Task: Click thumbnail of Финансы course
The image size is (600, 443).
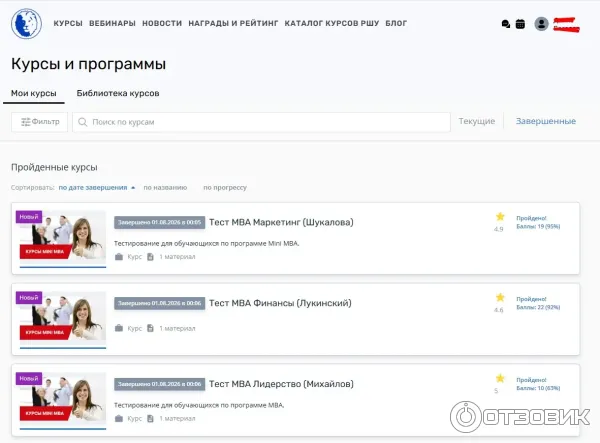Action: [x=63, y=318]
